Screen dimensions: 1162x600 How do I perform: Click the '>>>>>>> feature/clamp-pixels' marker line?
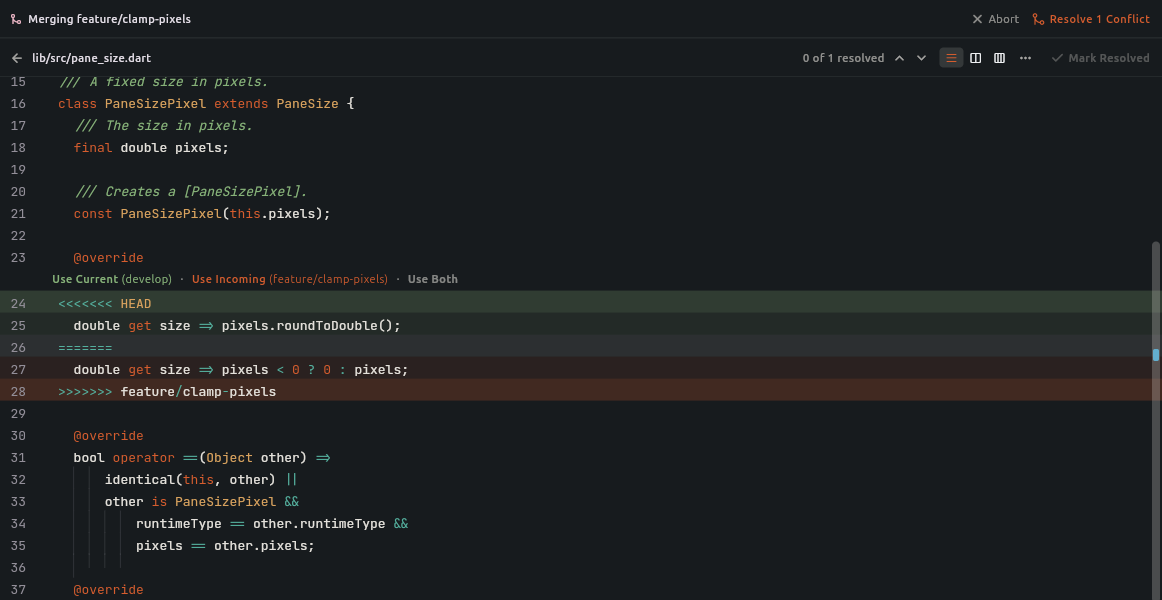[581, 391]
